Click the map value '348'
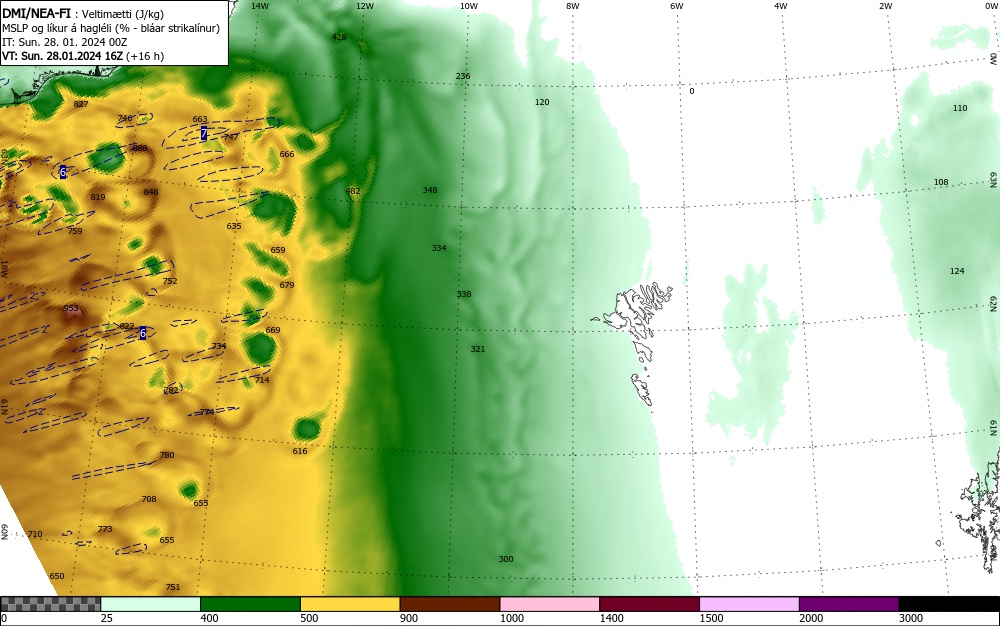Viewport: 1000px width, 626px height. pyautogui.click(x=430, y=190)
